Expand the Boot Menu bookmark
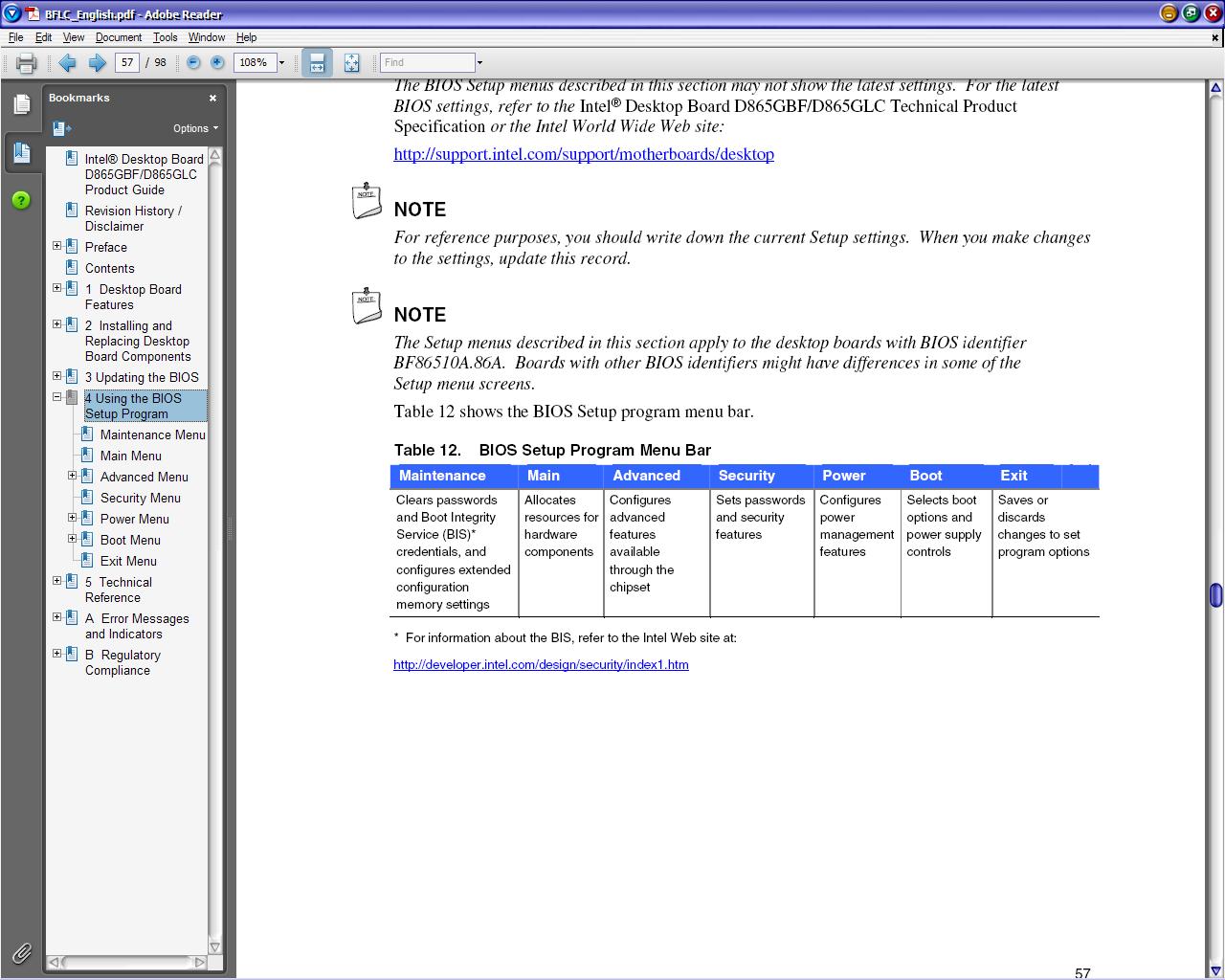The image size is (1225, 980). [x=72, y=539]
